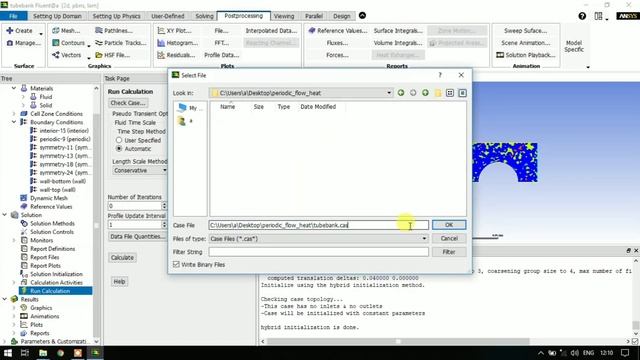Switch to Solving tab

204,16
